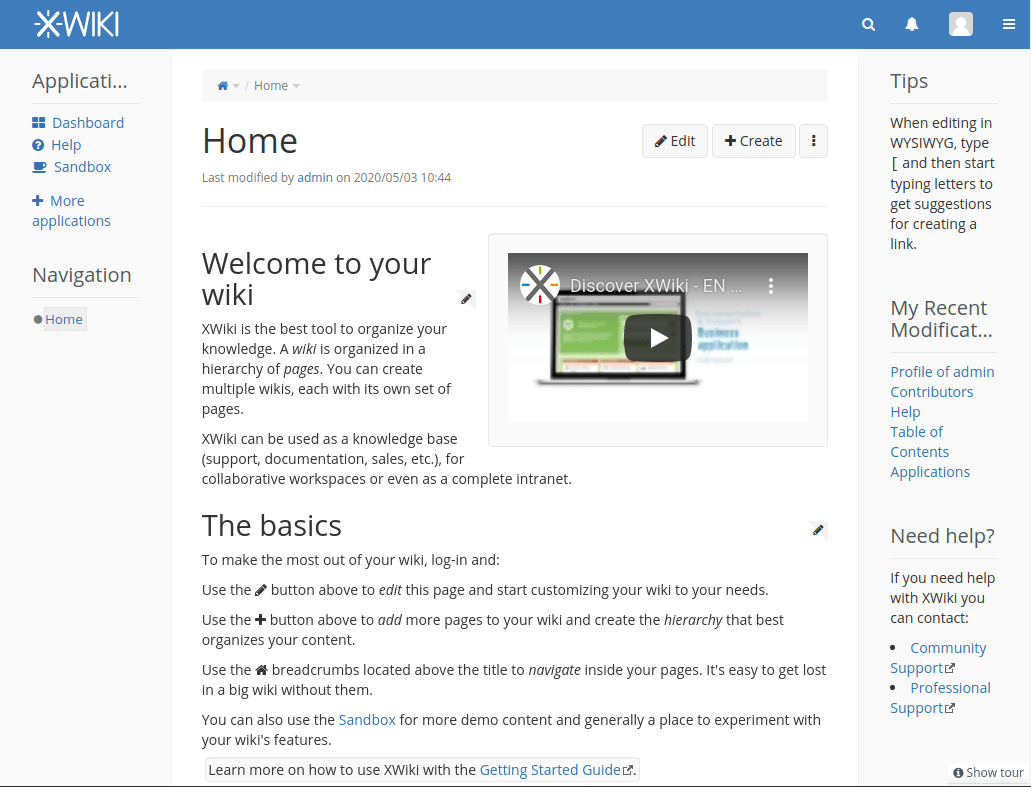Open Sandbox application in sidebar
1031x787 pixels.
82,167
